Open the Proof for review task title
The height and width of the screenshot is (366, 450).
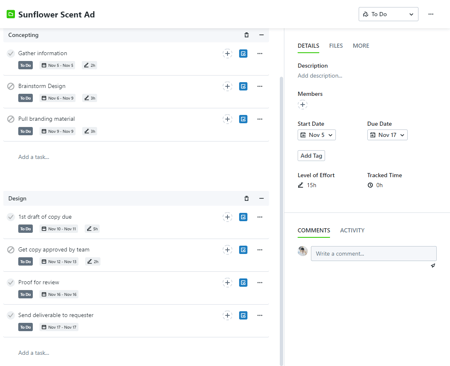click(x=38, y=282)
